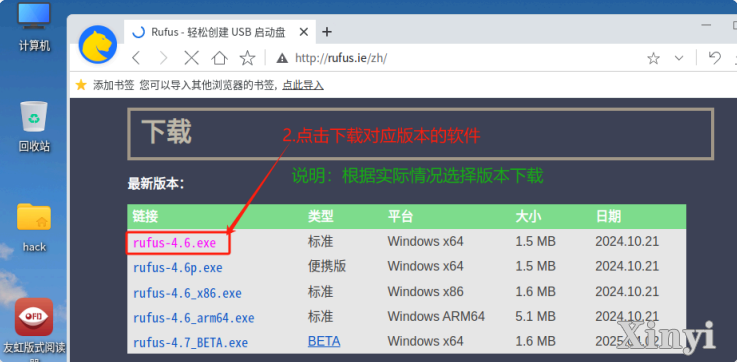Screen dimensions: 737x362
Task: Click the undo restore arrow icon
Action: click(714, 58)
